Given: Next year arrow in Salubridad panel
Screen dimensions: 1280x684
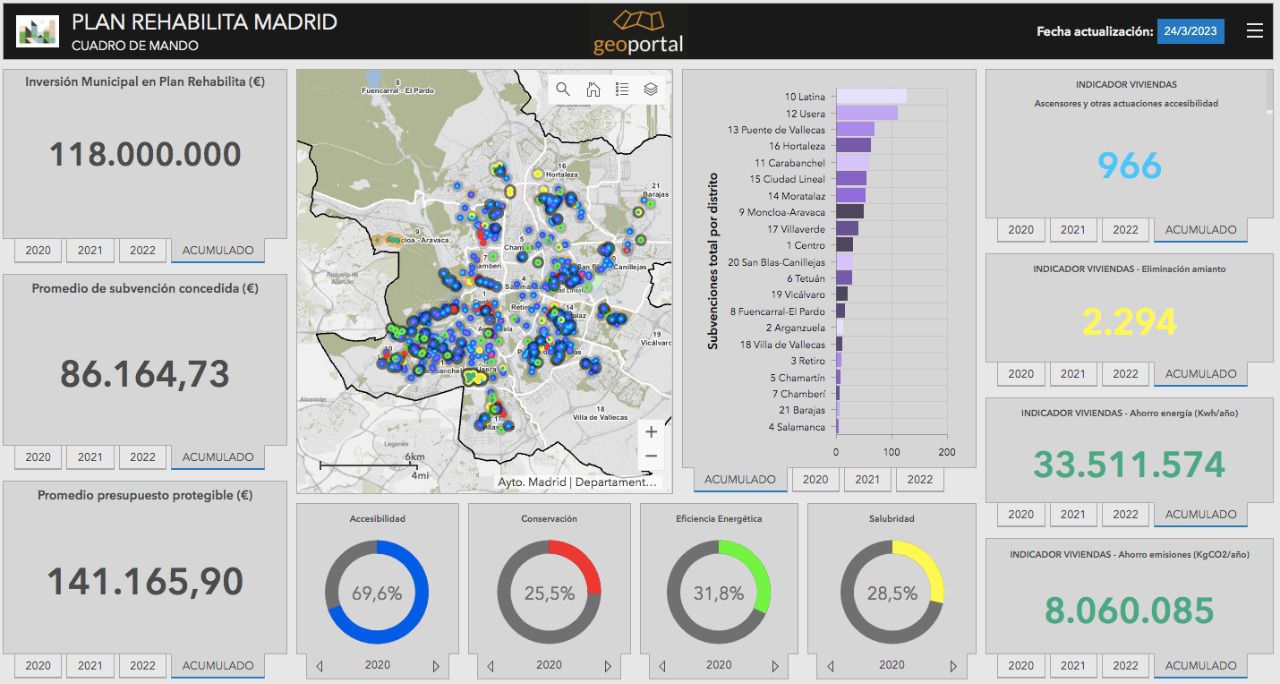Looking at the screenshot, I should pos(955,666).
